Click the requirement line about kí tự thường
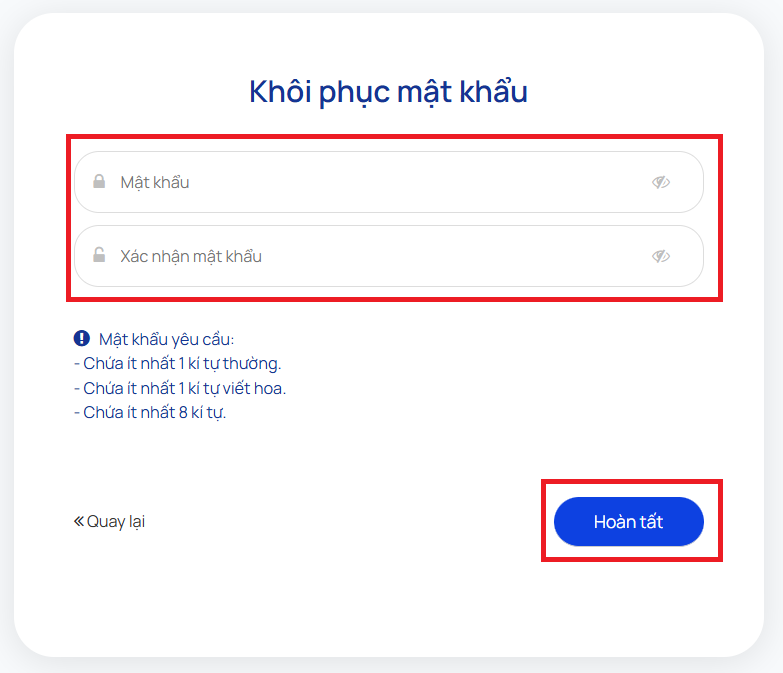 178,363
